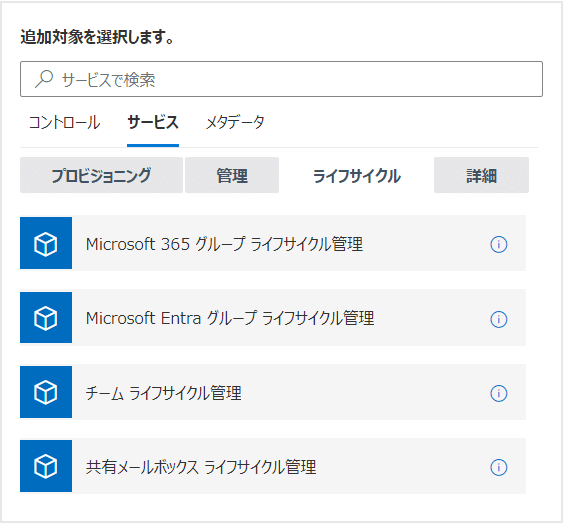
Task: Click the magnifier search icon
Action: pos(44,79)
